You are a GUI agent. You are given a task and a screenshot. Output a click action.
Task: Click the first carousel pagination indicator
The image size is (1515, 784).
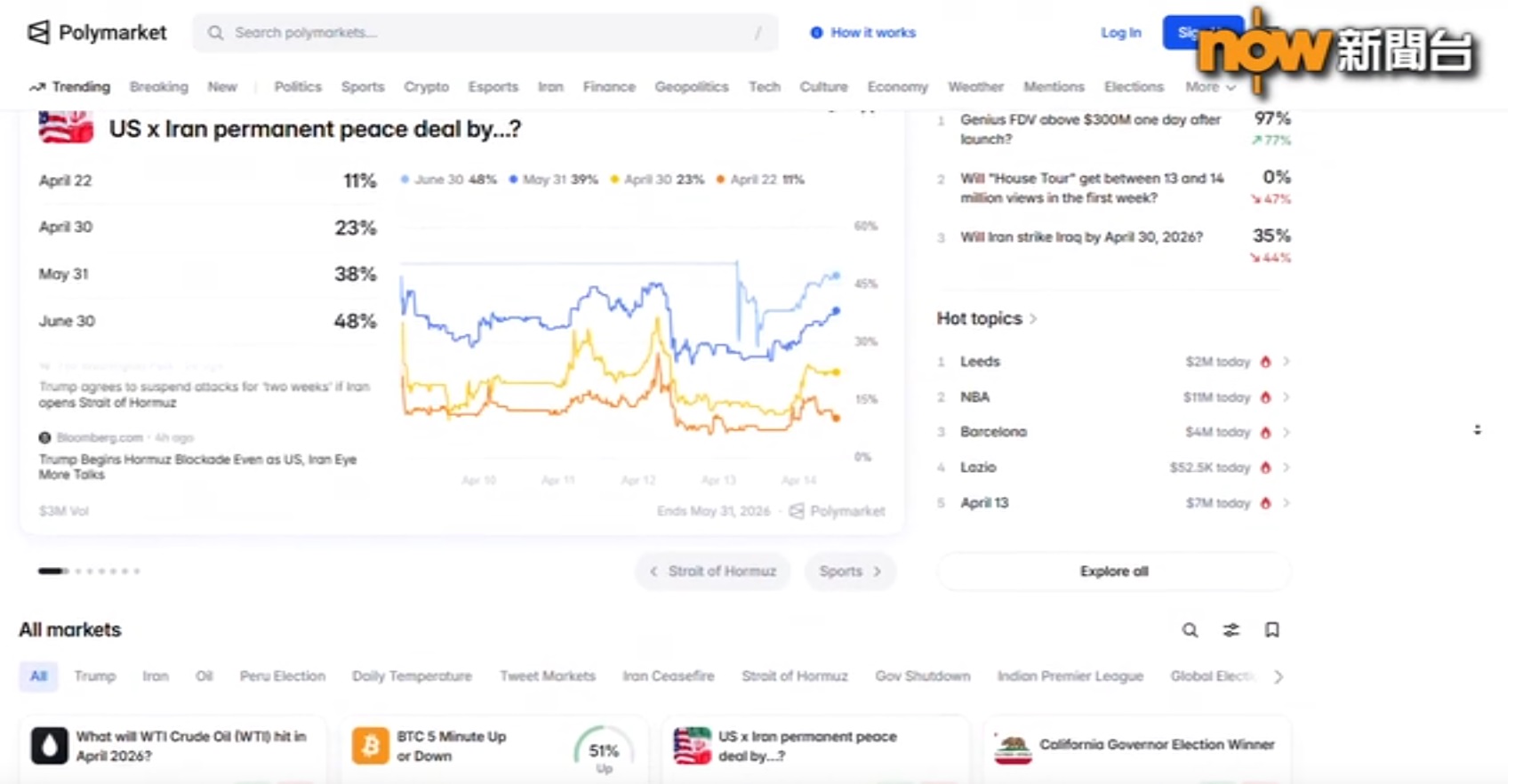(52, 572)
